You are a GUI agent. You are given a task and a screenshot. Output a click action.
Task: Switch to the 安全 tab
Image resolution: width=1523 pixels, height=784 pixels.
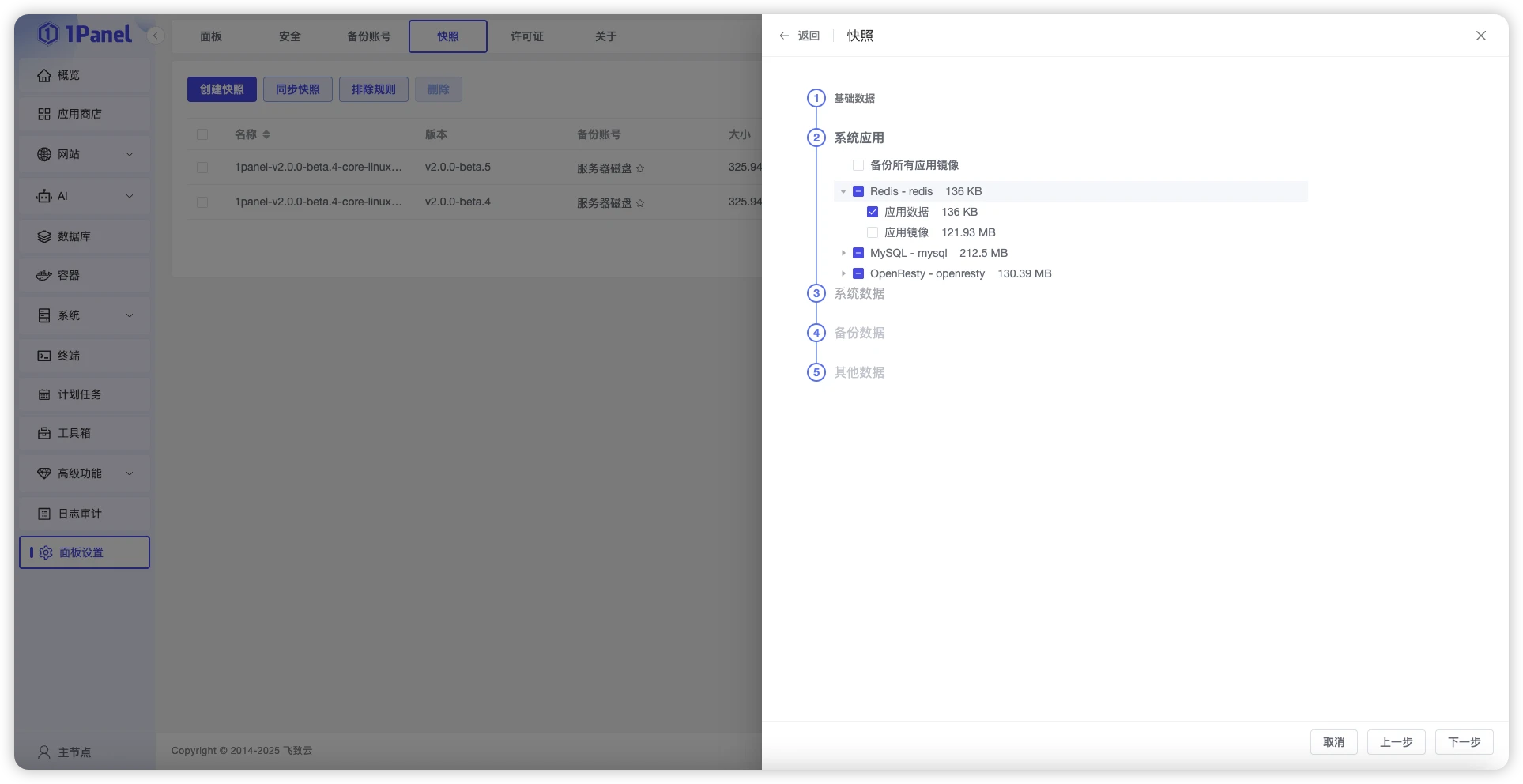(289, 36)
